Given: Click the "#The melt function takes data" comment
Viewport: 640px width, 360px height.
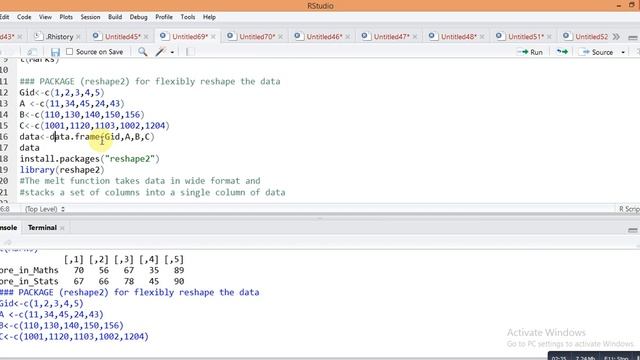Looking at the screenshot, I should 140,181.
